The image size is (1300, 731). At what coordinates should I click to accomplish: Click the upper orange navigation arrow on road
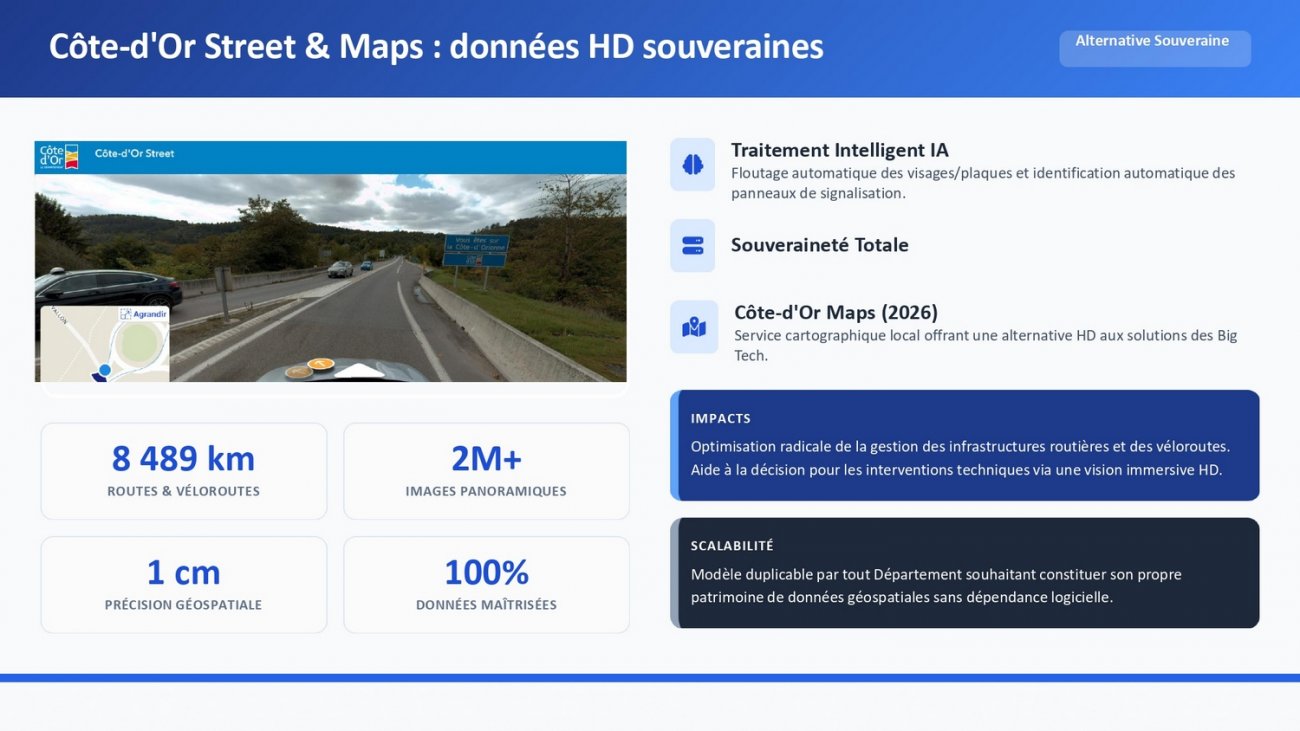point(320,364)
